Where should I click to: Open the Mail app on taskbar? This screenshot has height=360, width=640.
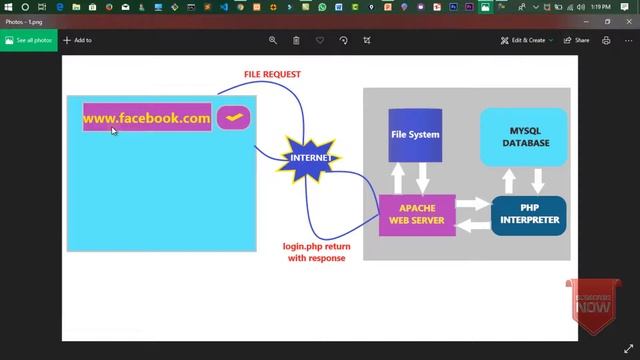[x=125, y=7]
